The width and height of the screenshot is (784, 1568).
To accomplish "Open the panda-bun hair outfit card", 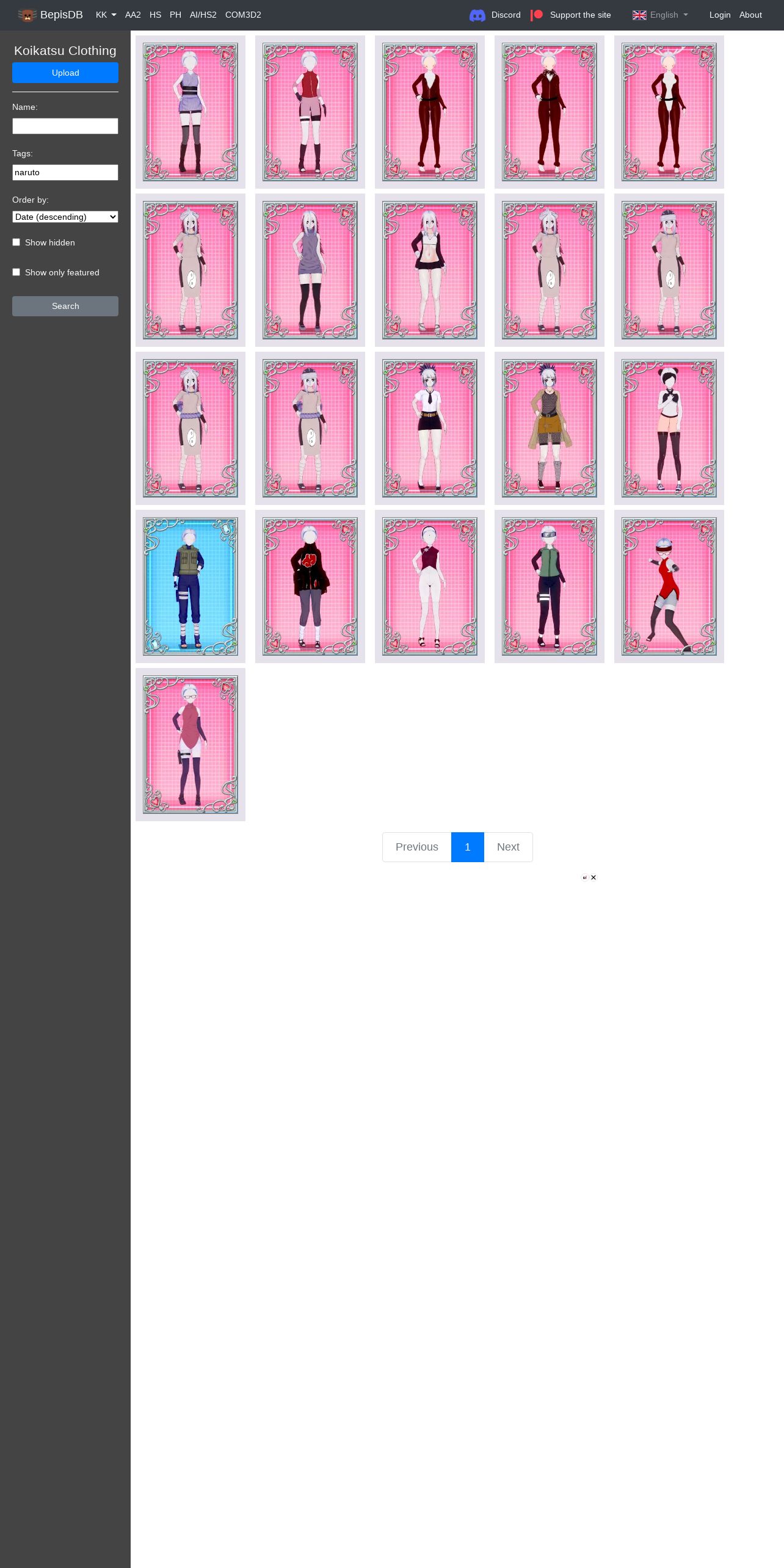I will click(x=669, y=428).
